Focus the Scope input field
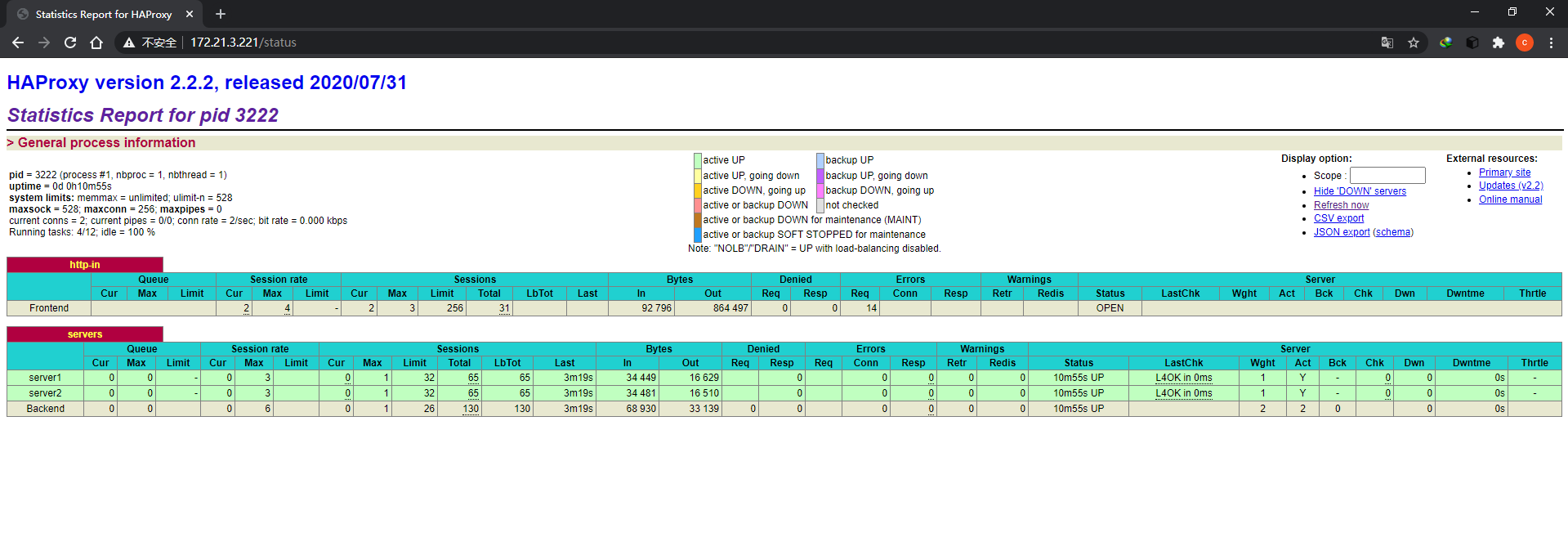 (x=1387, y=175)
